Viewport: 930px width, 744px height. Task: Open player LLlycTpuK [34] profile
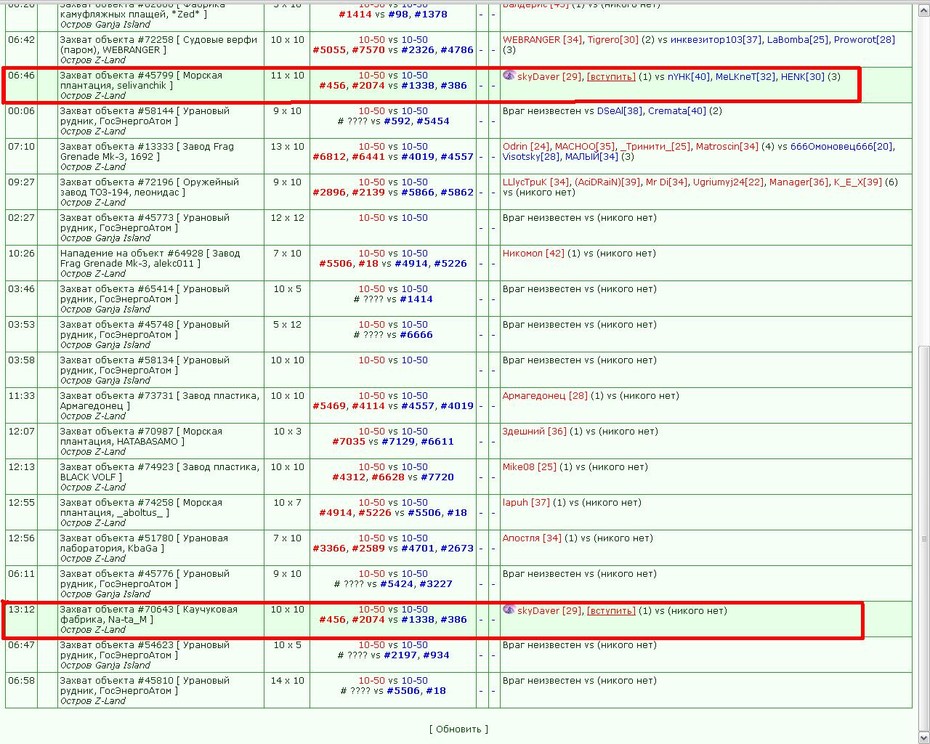tap(536, 182)
